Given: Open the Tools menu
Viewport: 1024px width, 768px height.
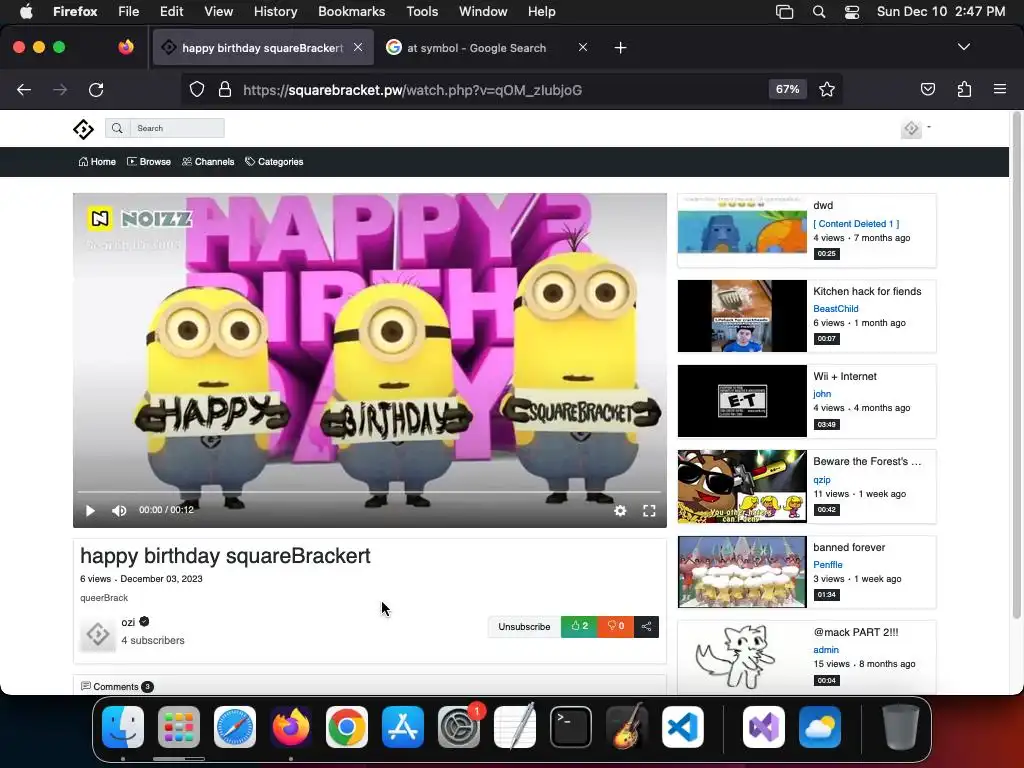Looking at the screenshot, I should coord(422,12).
